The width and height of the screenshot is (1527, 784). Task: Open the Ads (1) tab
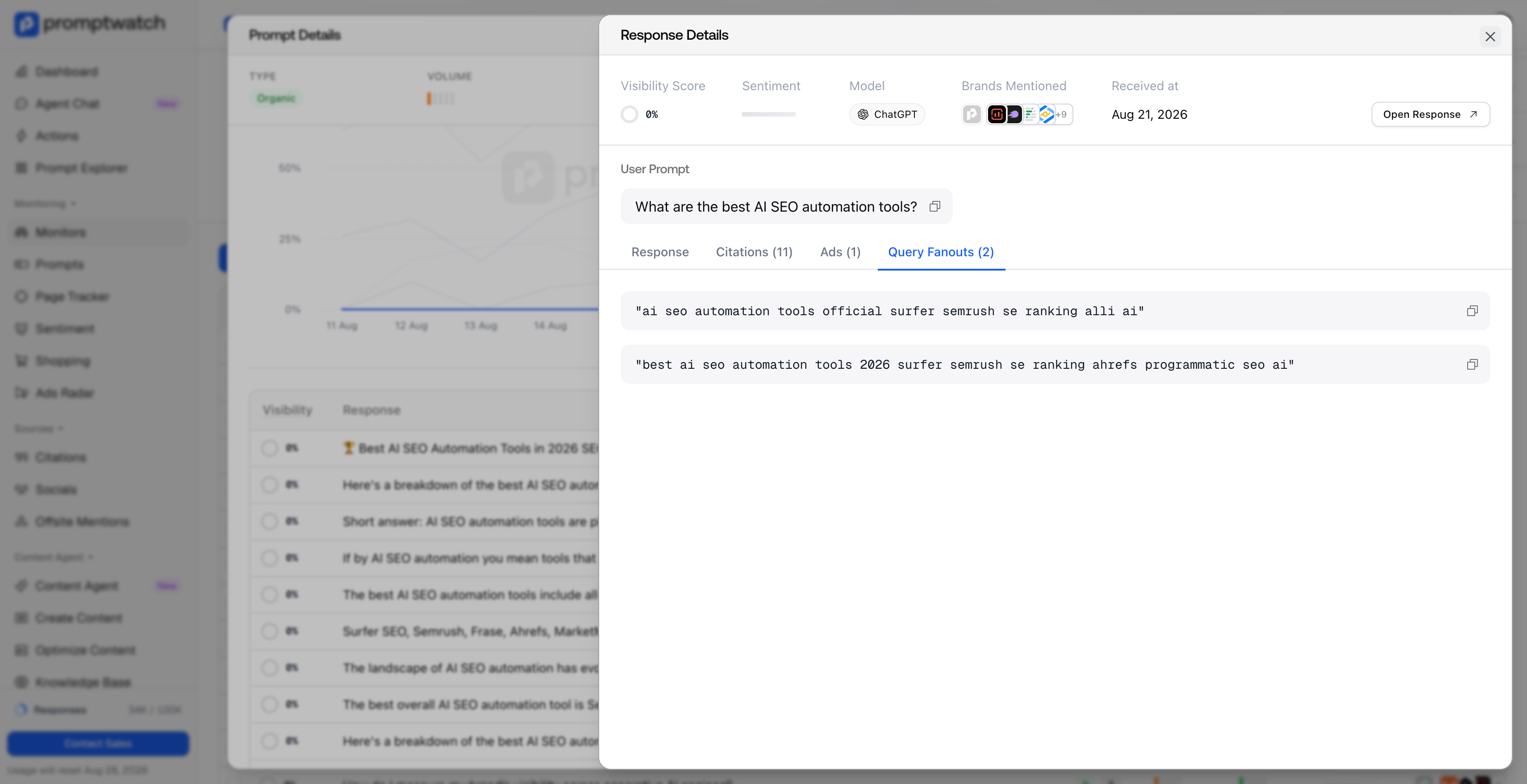pyautogui.click(x=840, y=252)
